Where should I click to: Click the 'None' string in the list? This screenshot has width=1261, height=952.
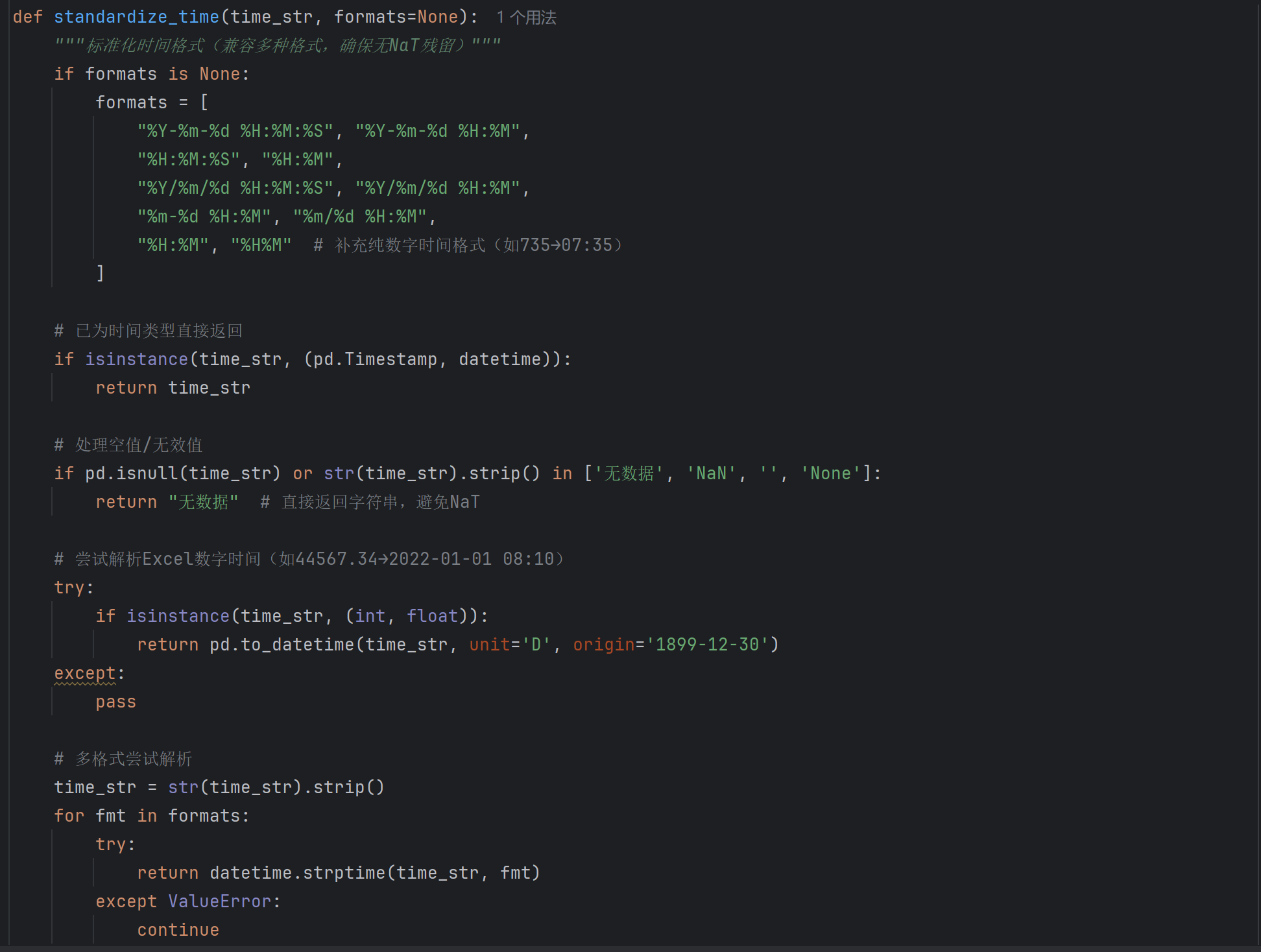pos(831,473)
